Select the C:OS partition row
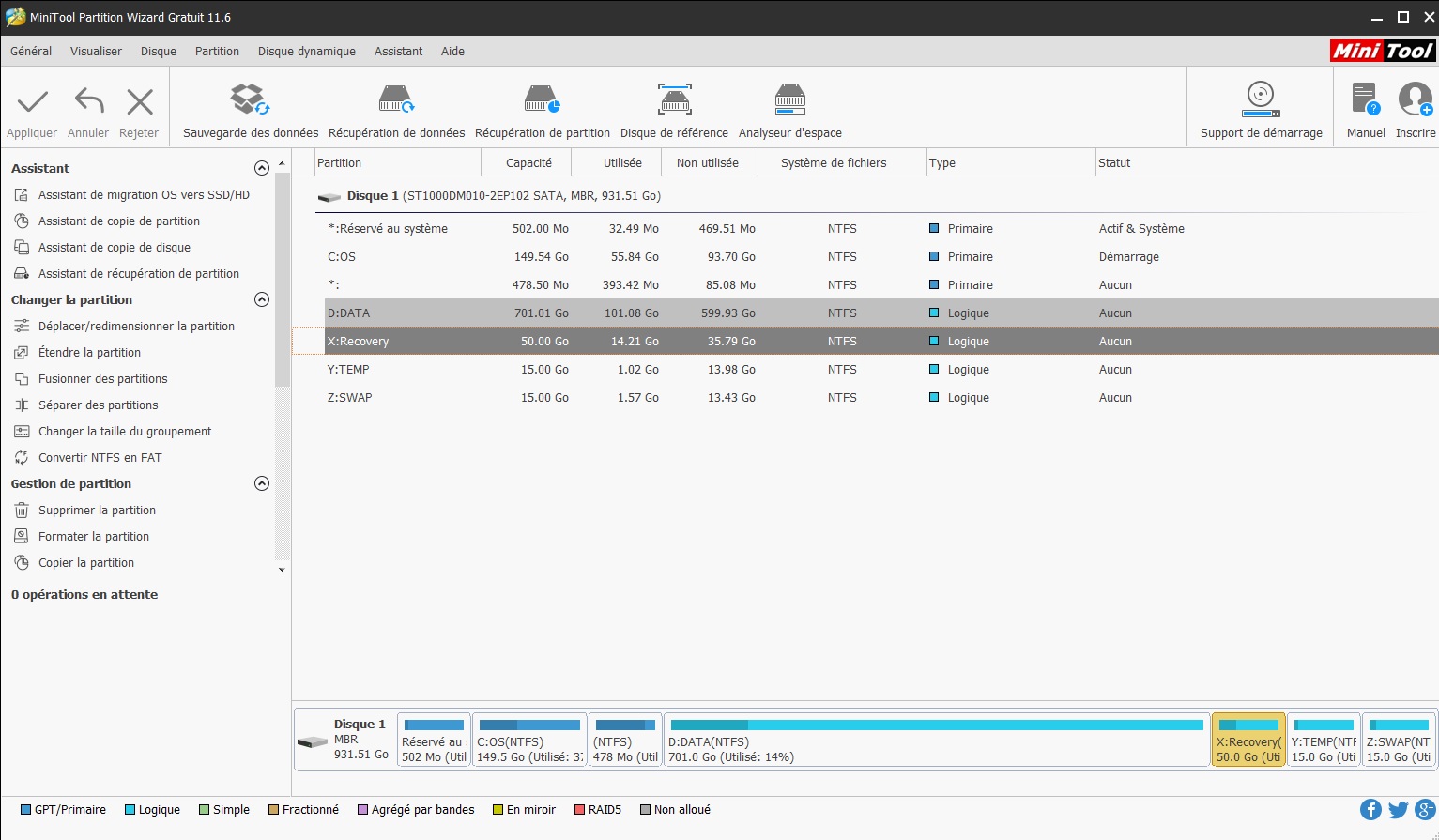This screenshot has width=1439, height=840. point(881,257)
